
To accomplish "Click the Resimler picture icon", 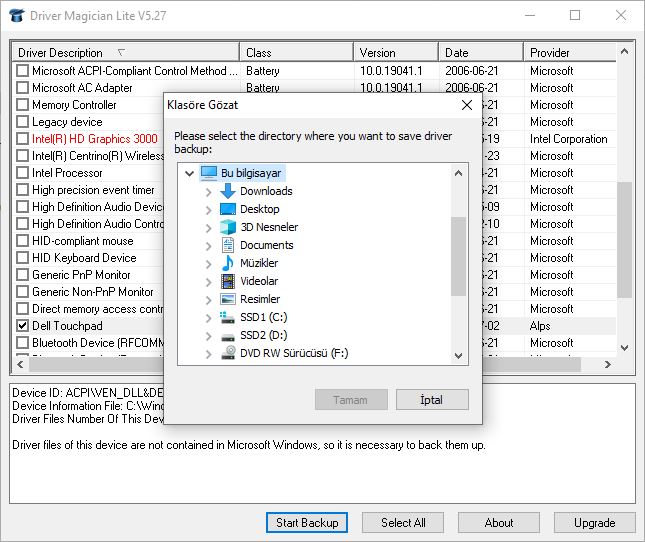I will click(x=227, y=299).
